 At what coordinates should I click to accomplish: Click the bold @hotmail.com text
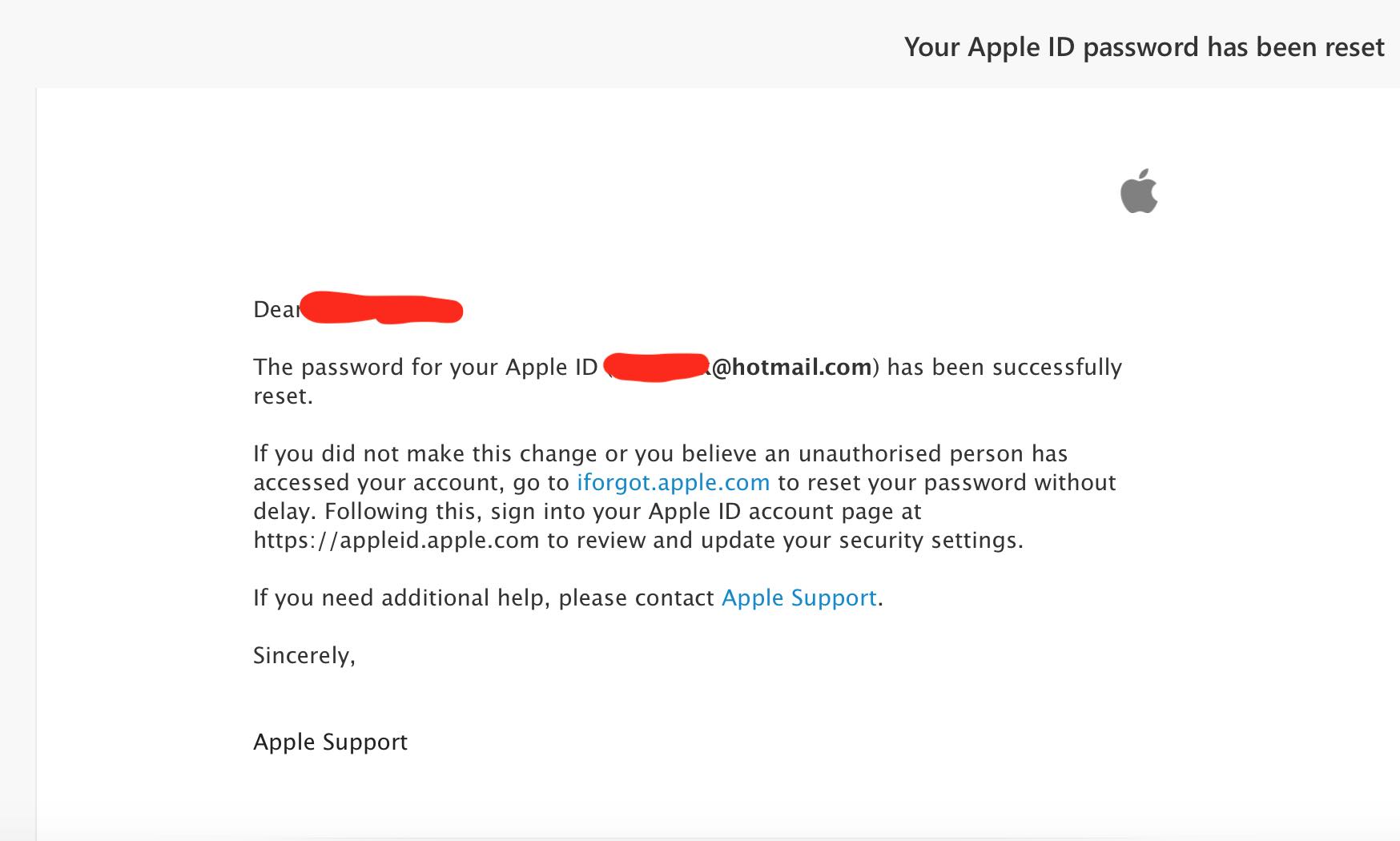[x=791, y=367]
